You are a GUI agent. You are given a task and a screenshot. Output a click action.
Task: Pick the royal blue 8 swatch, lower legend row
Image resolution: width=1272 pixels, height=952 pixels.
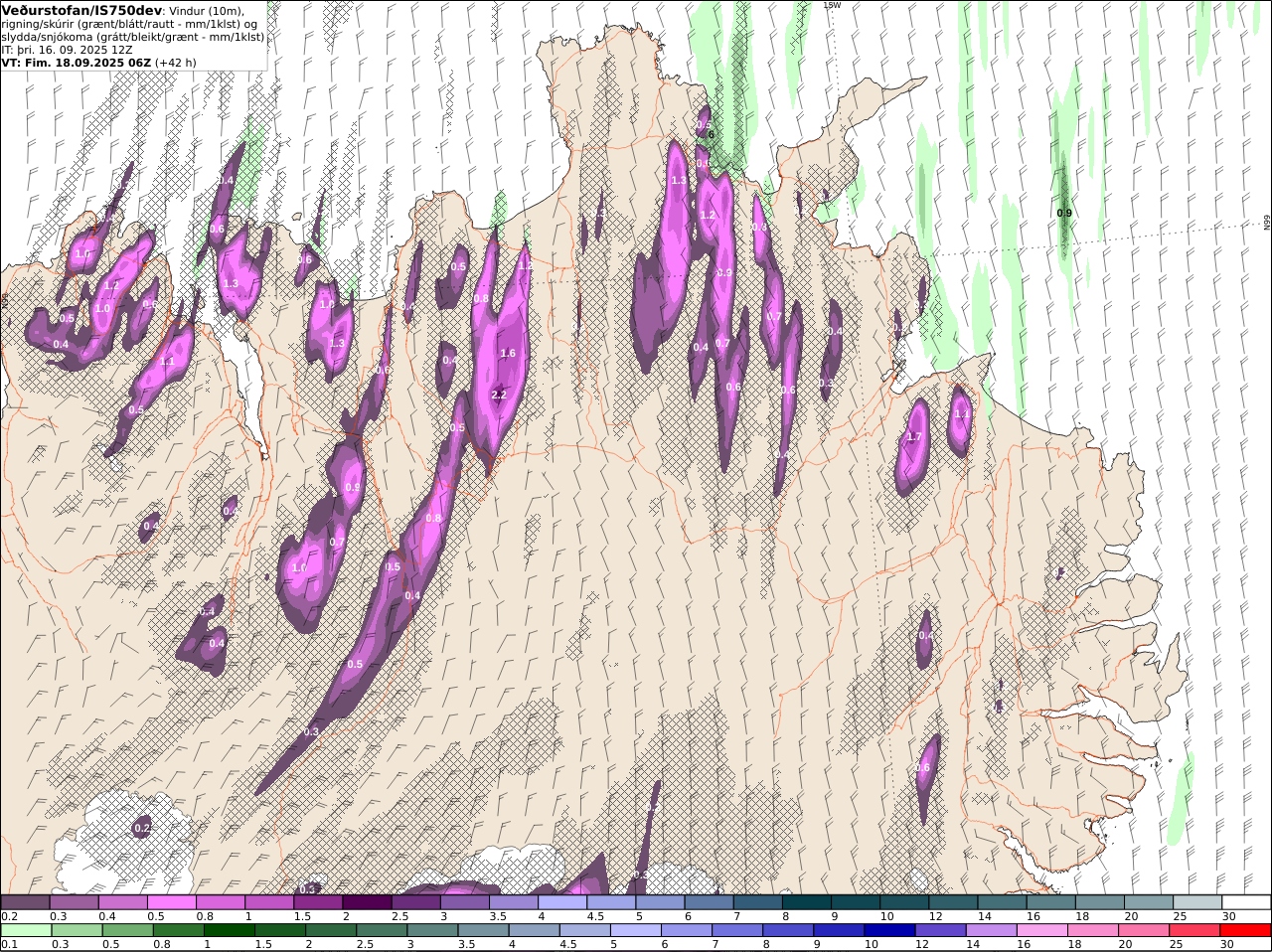click(x=789, y=930)
